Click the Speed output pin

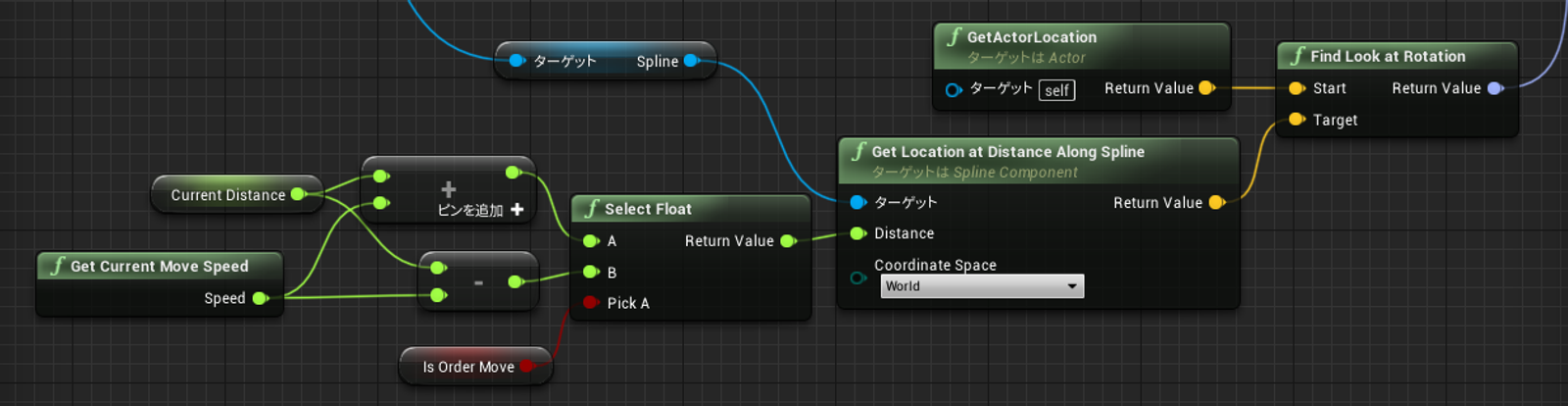pyautogui.click(x=261, y=298)
